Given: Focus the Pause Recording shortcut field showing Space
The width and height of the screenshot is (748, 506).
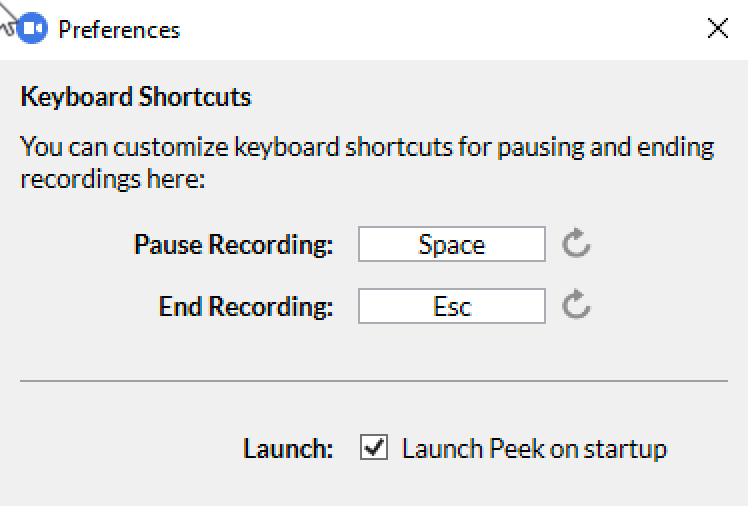Looking at the screenshot, I should pos(452,244).
